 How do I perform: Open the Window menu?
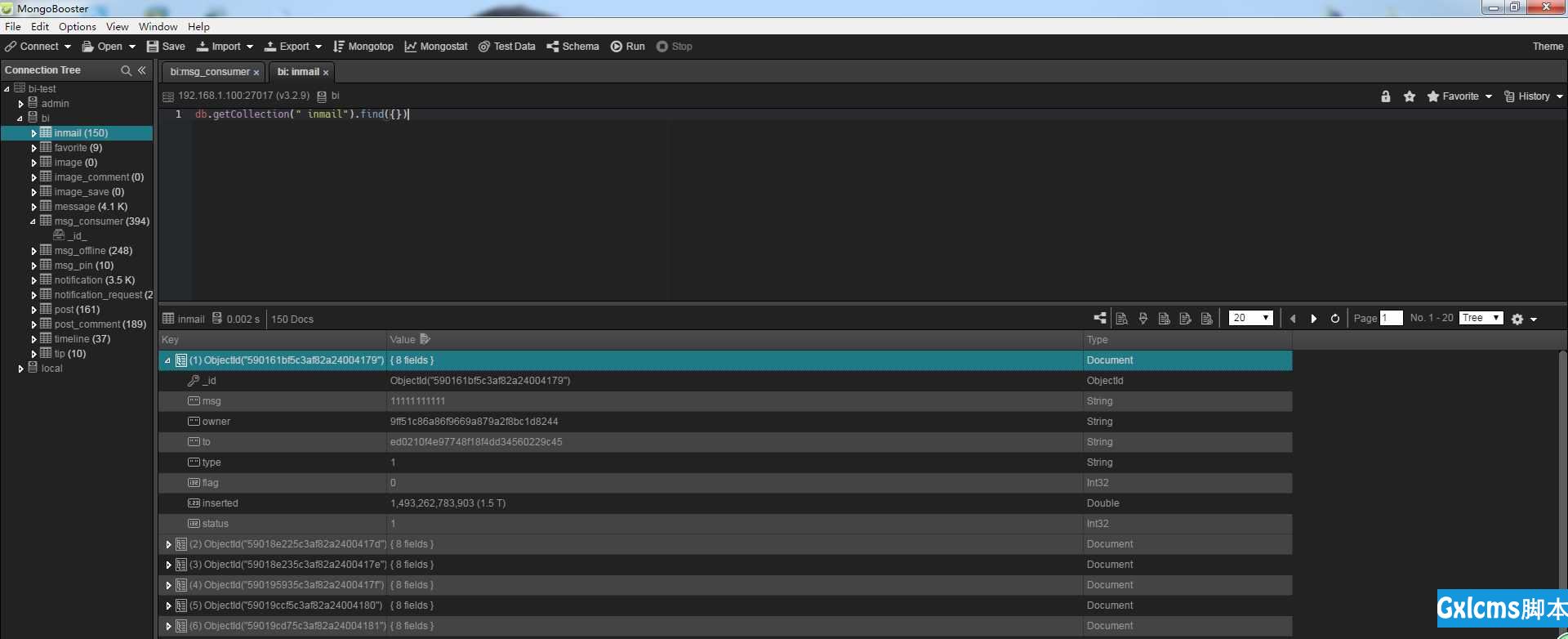point(158,26)
